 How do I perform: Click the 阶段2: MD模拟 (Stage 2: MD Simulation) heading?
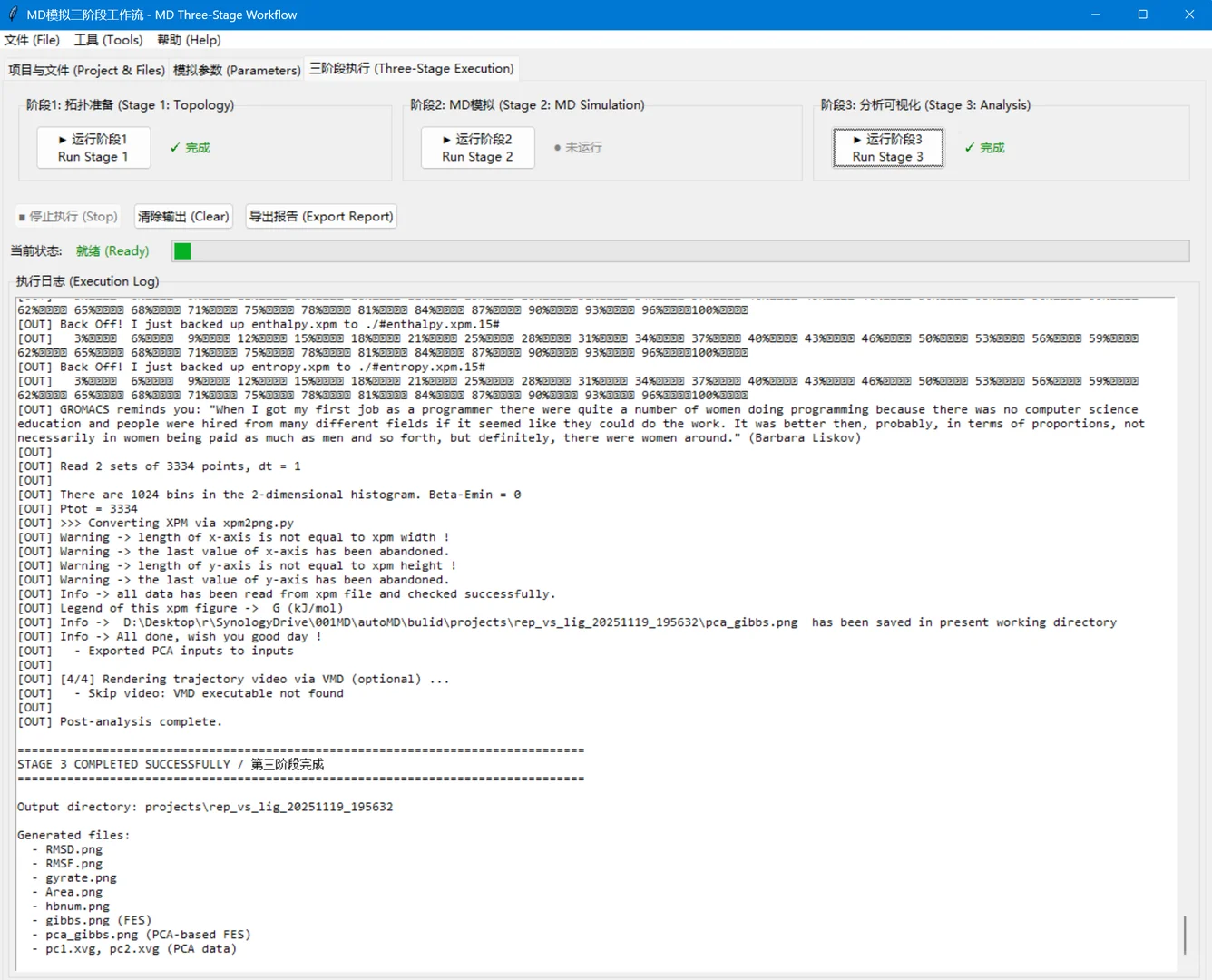click(x=527, y=104)
